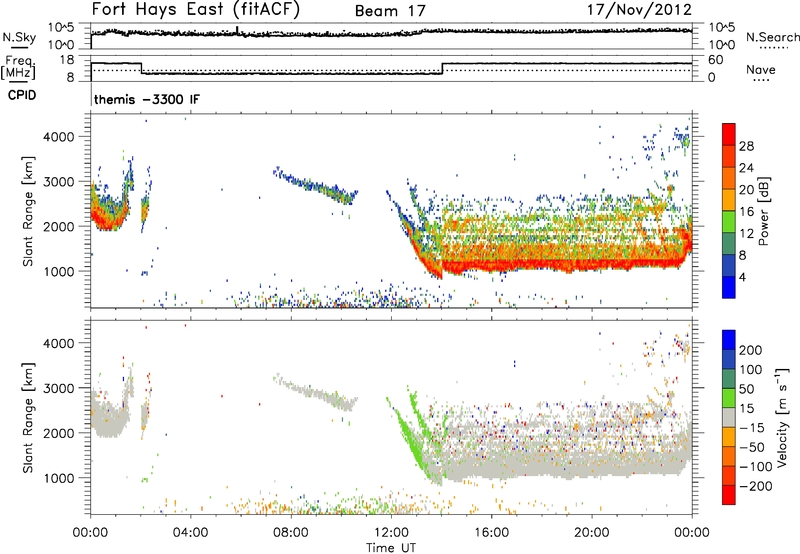800x554 pixels.
Task: Click the 'Freq. [MHz]' axis label
Action: point(18,67)
